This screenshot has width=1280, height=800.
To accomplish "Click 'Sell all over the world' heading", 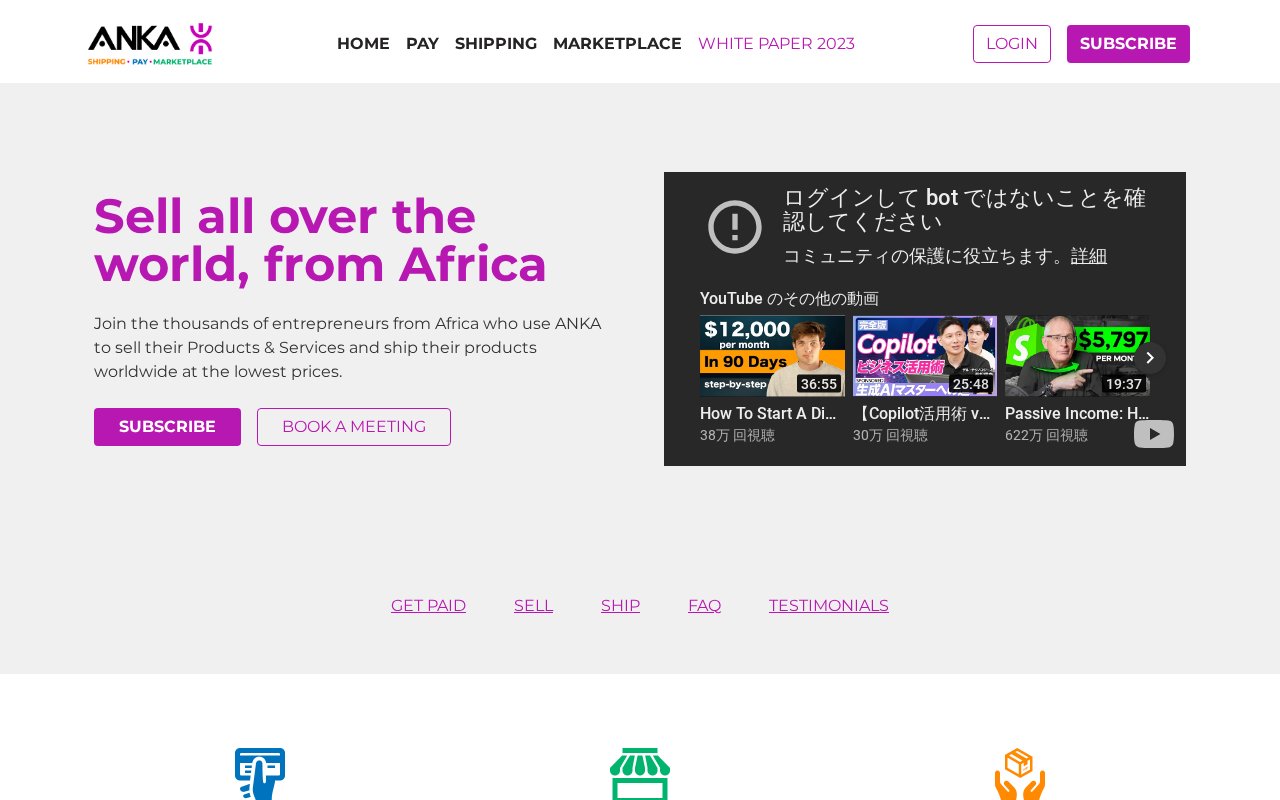I will [x=321, y=240].
